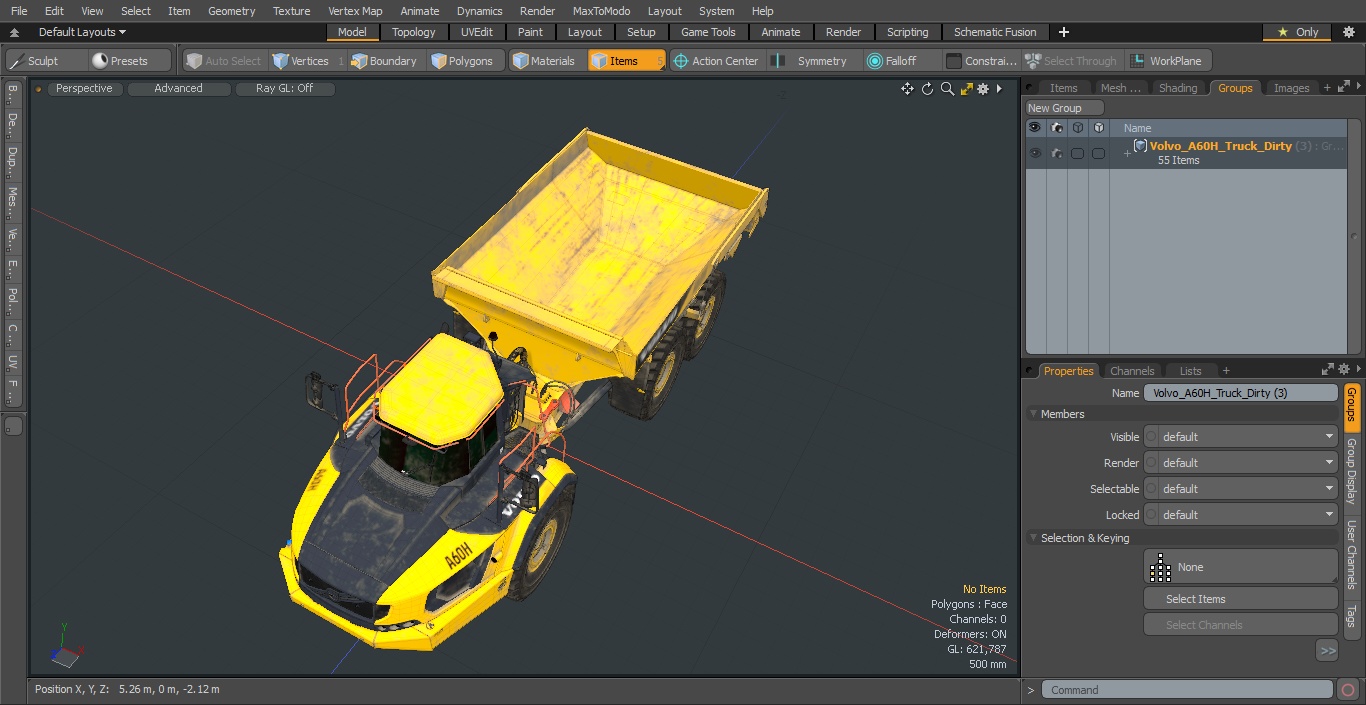Screen dimensions: 1366x705
Task: Click the viewport rotate icon
Action: (x=927, y=89)
